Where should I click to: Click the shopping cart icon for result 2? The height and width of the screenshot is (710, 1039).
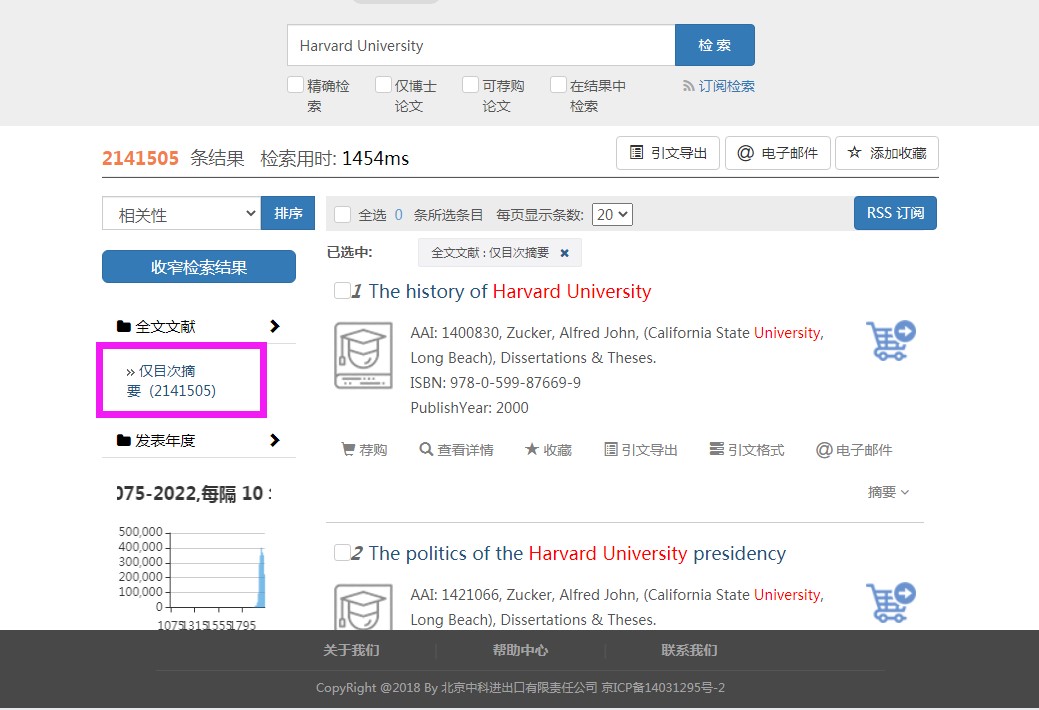(891, 603)
